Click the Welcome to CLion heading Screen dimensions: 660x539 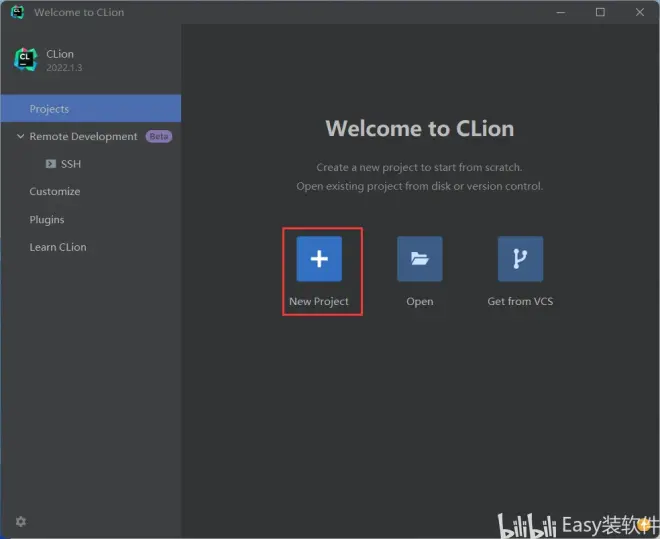pos(420,128)
